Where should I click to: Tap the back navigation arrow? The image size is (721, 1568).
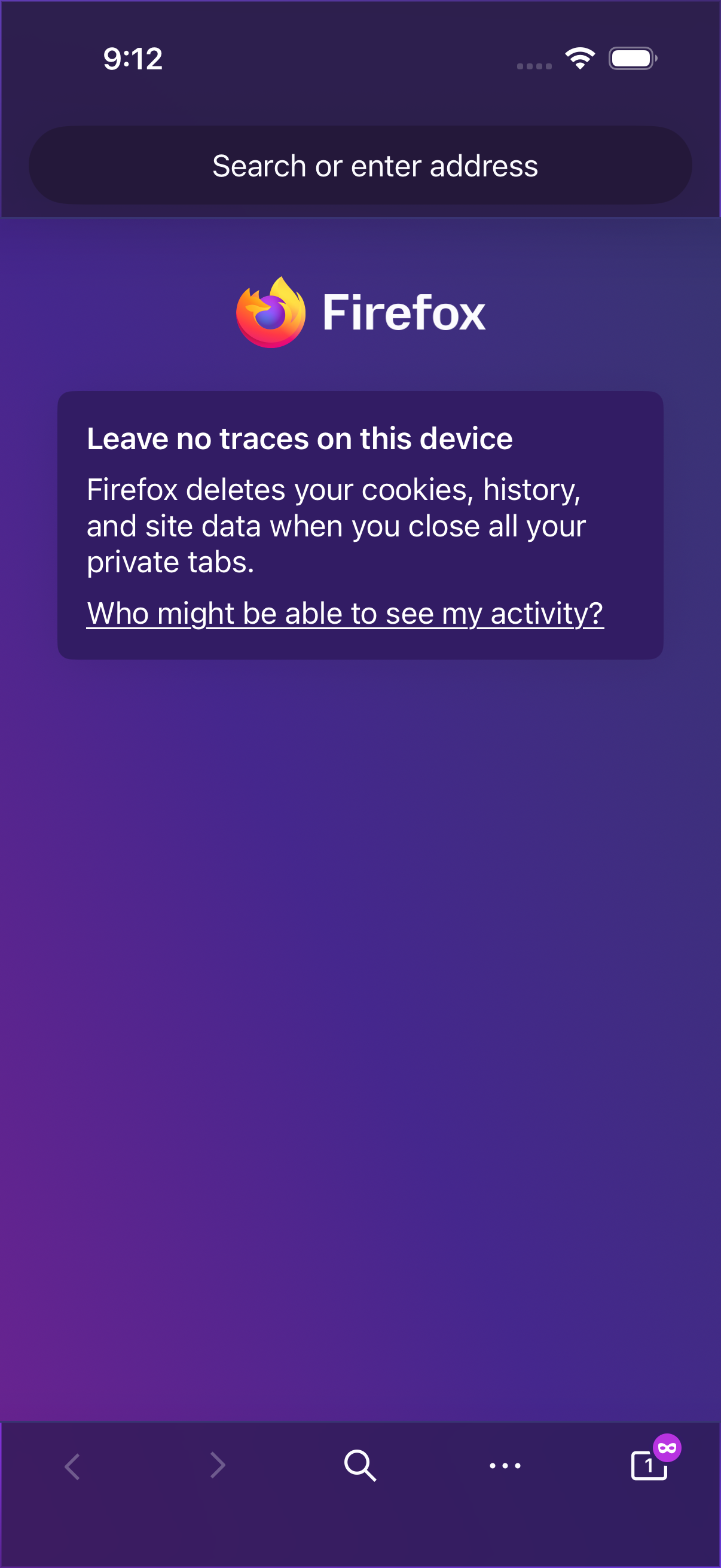tap(72, 1466)
